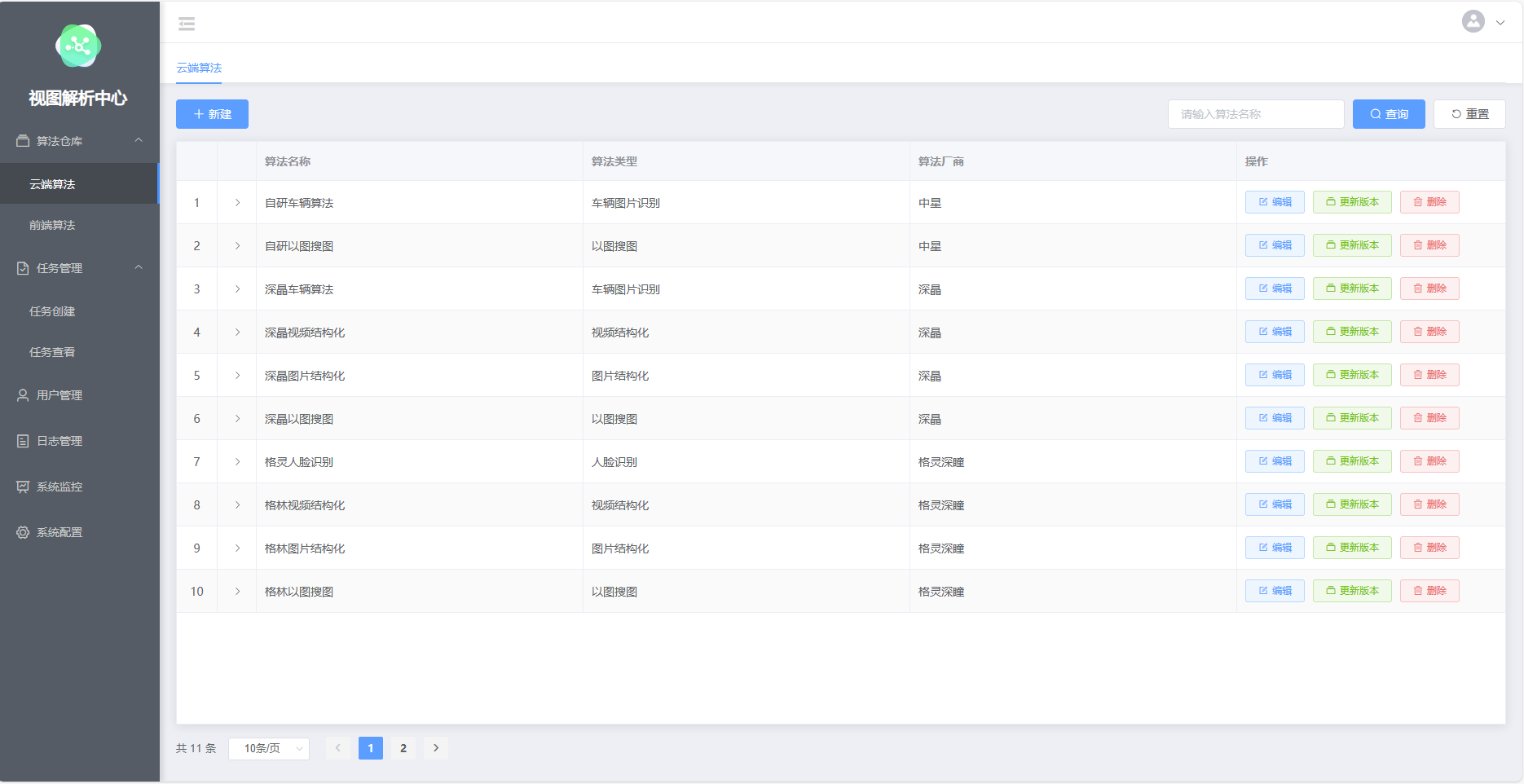
Task: Expand row 深晶视频结构化 details
Action: pos(237,333)
